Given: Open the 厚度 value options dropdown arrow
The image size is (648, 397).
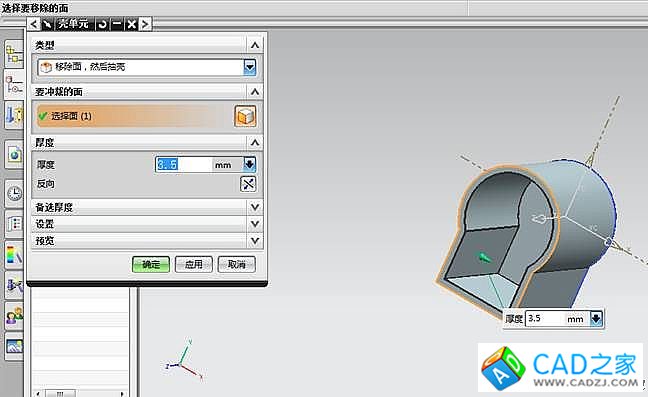Looking at the screenshot, I should (250, 164).
